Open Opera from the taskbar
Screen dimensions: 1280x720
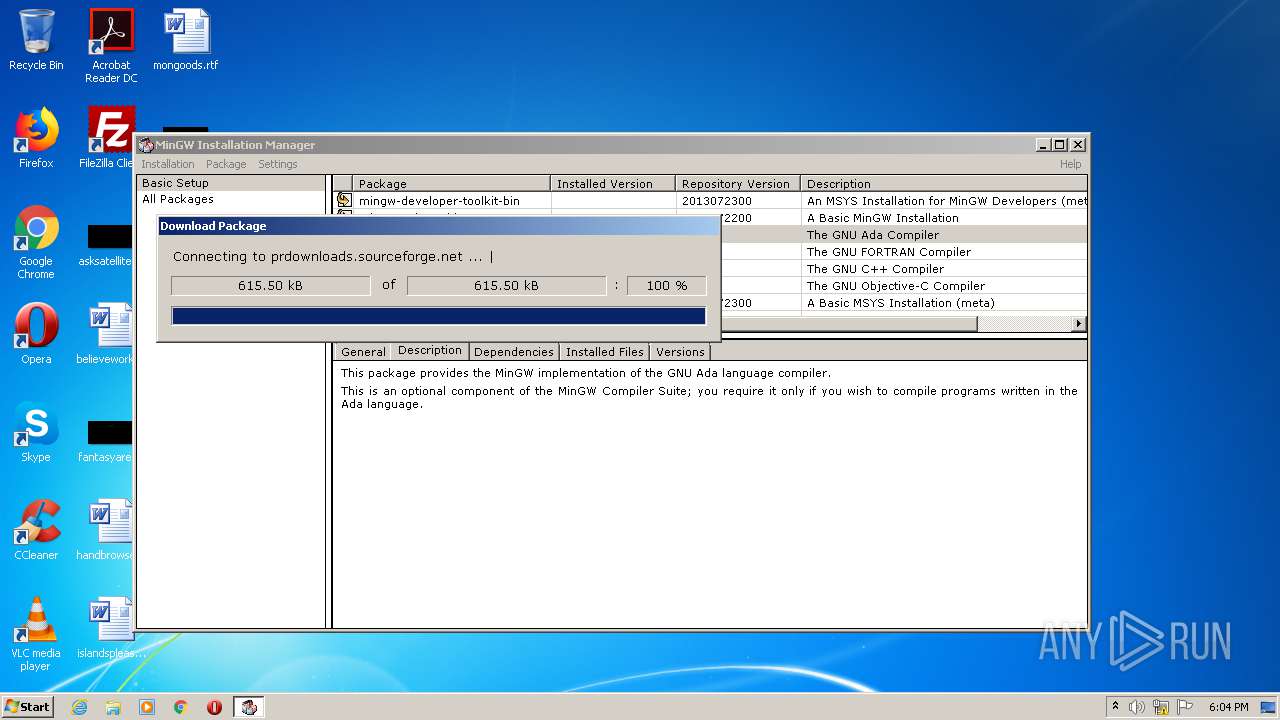click(x=214, y=707)
